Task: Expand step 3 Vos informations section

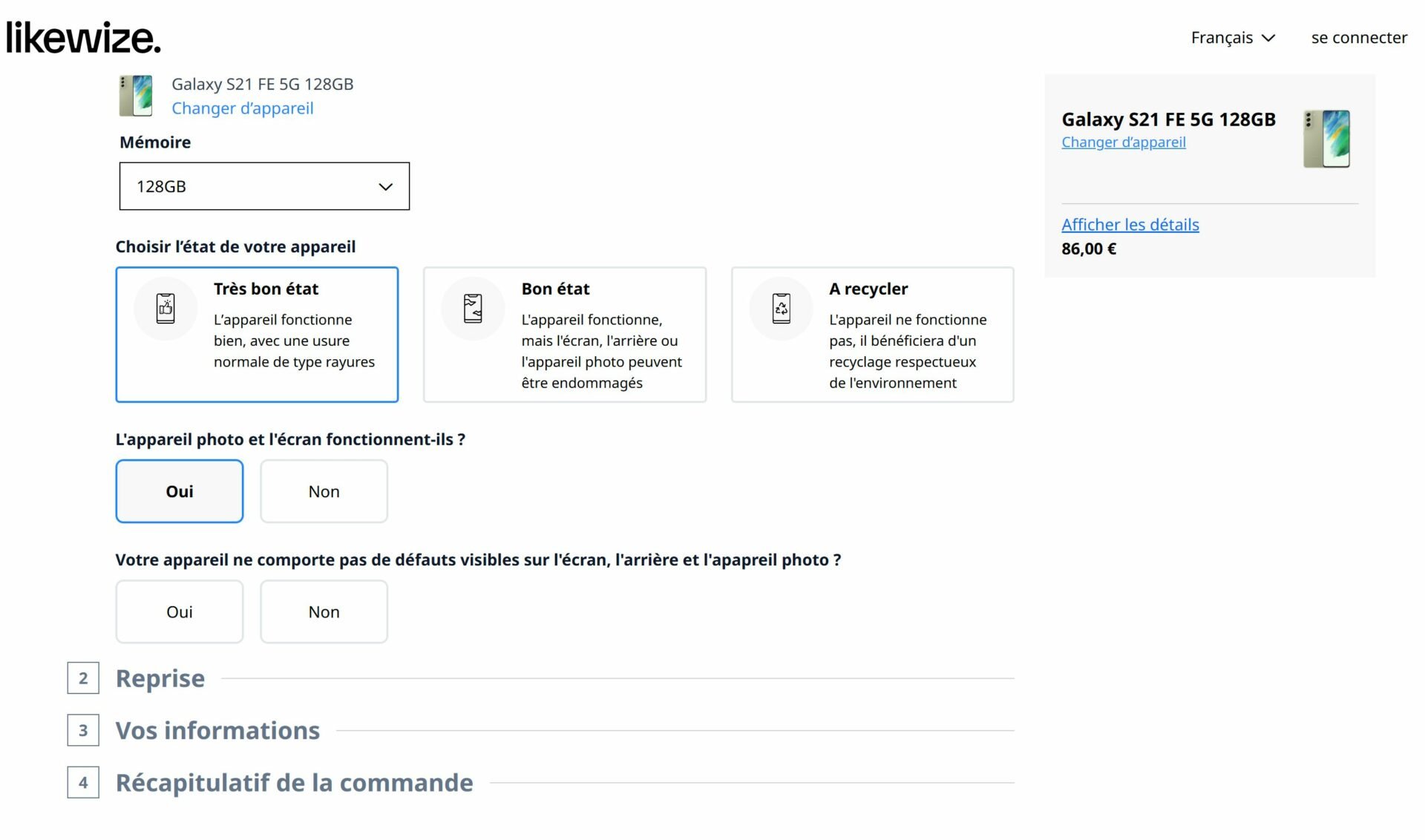Action: click(217, 730)
